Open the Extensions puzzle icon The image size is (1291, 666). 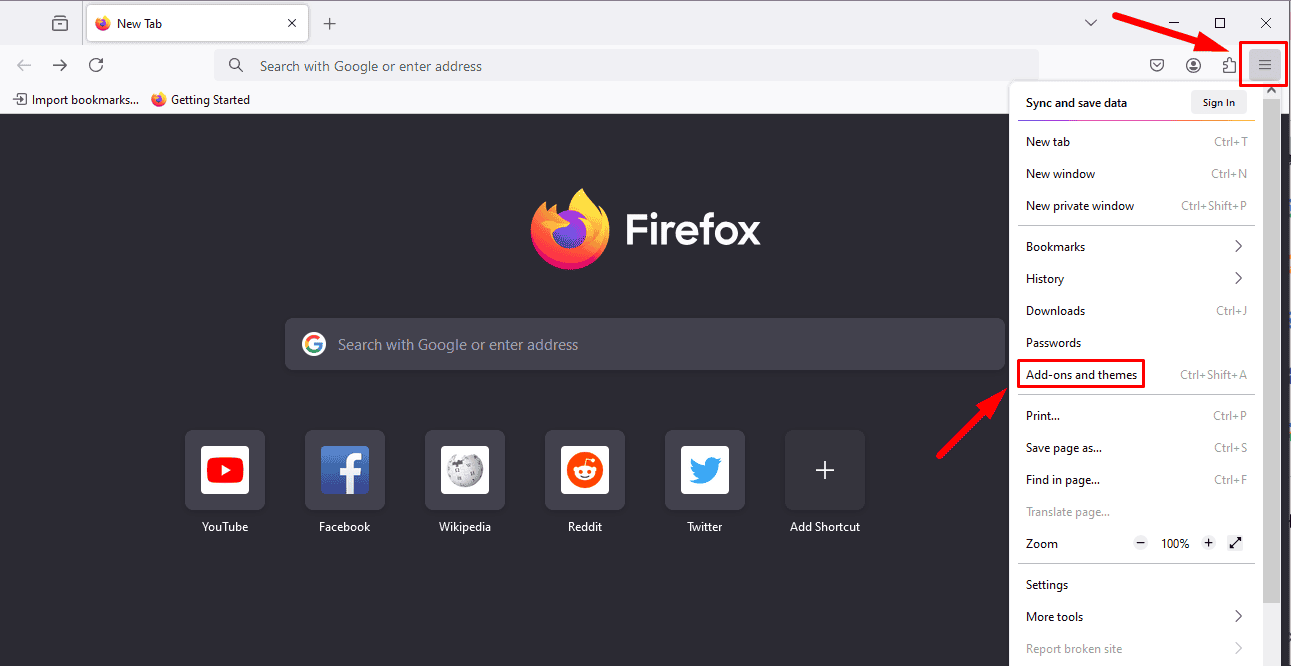pos(1229,66)
